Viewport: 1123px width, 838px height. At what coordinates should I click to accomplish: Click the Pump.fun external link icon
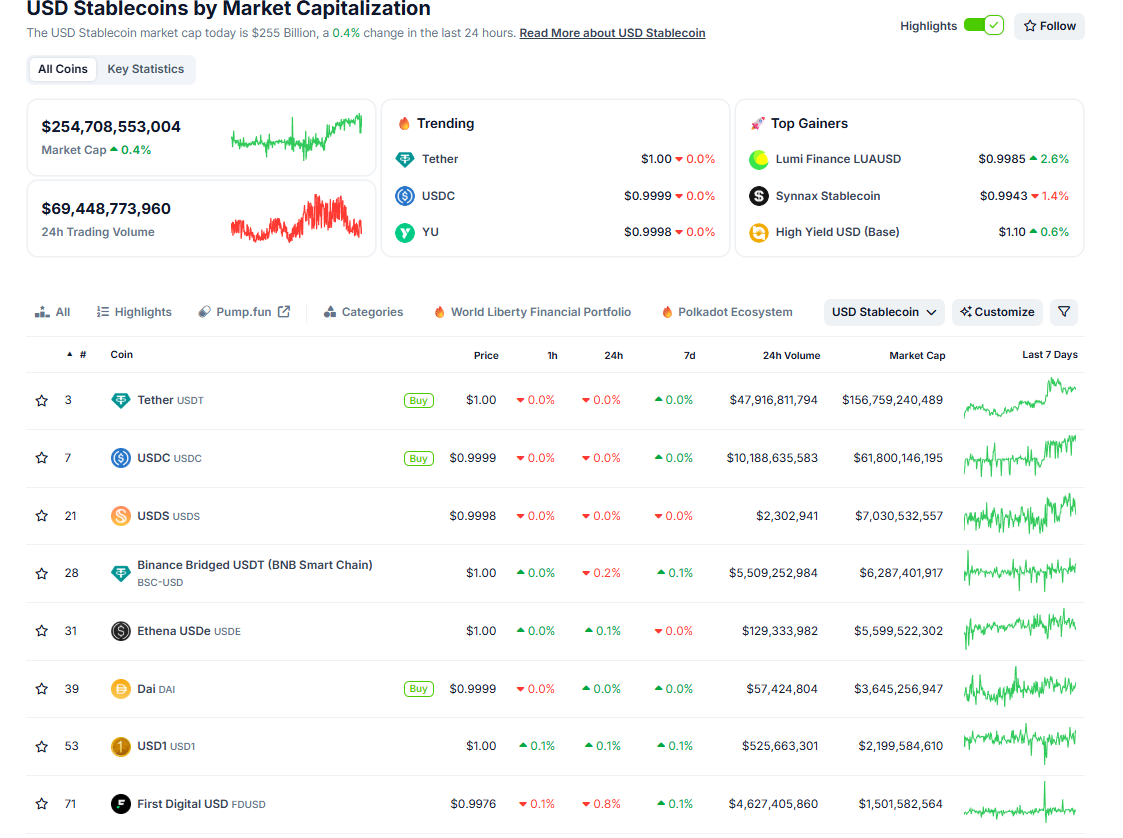pos(284,312)
